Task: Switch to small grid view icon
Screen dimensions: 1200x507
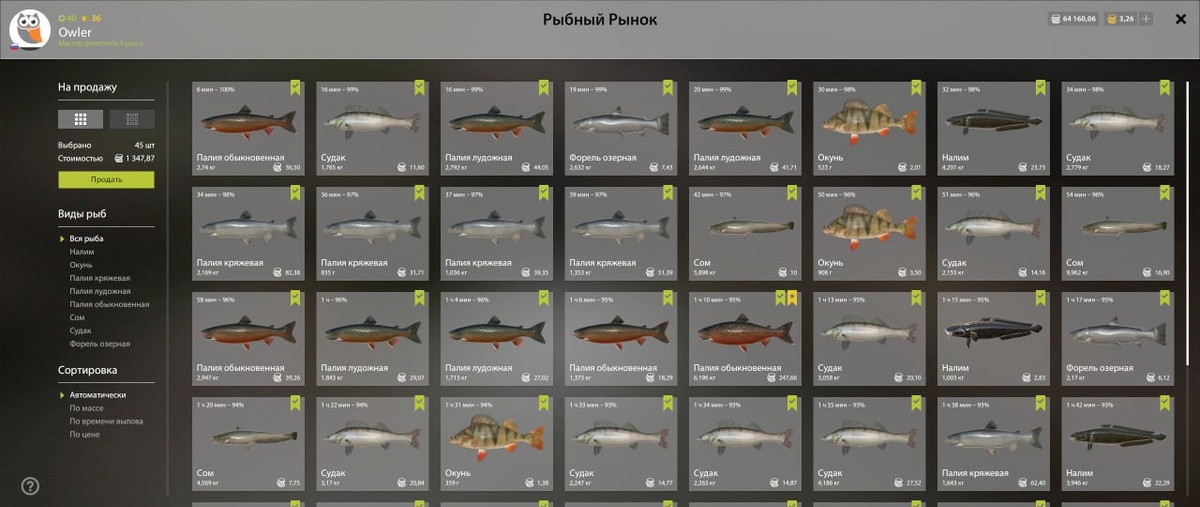Action: click(132, 119)
